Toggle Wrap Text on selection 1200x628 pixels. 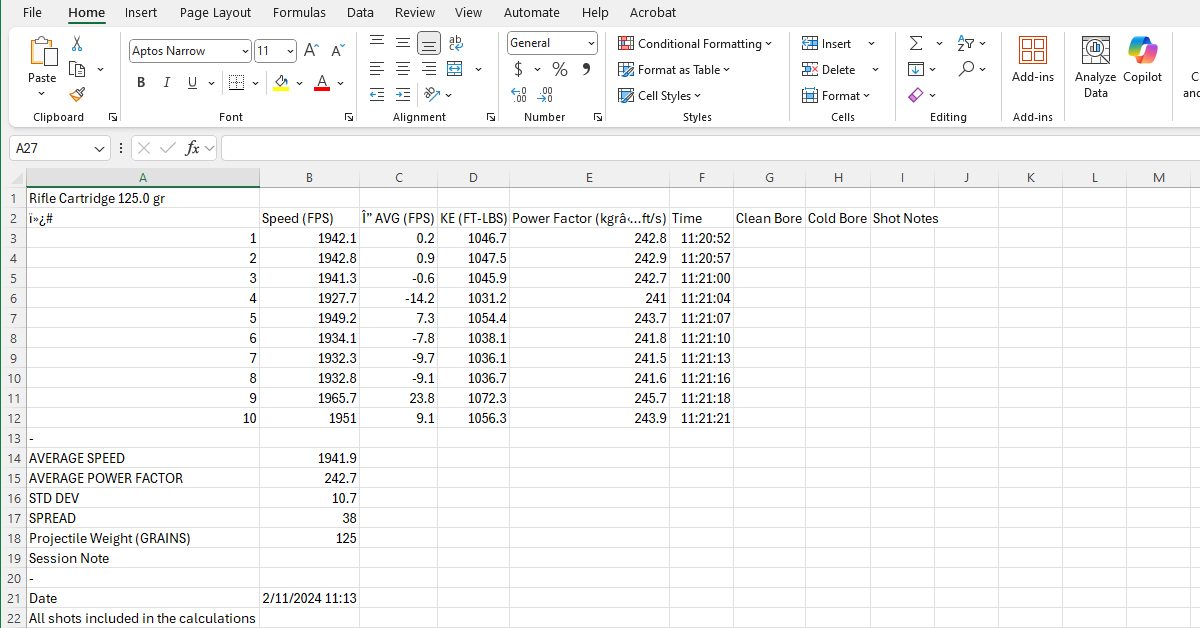click(x=456, y=43)
